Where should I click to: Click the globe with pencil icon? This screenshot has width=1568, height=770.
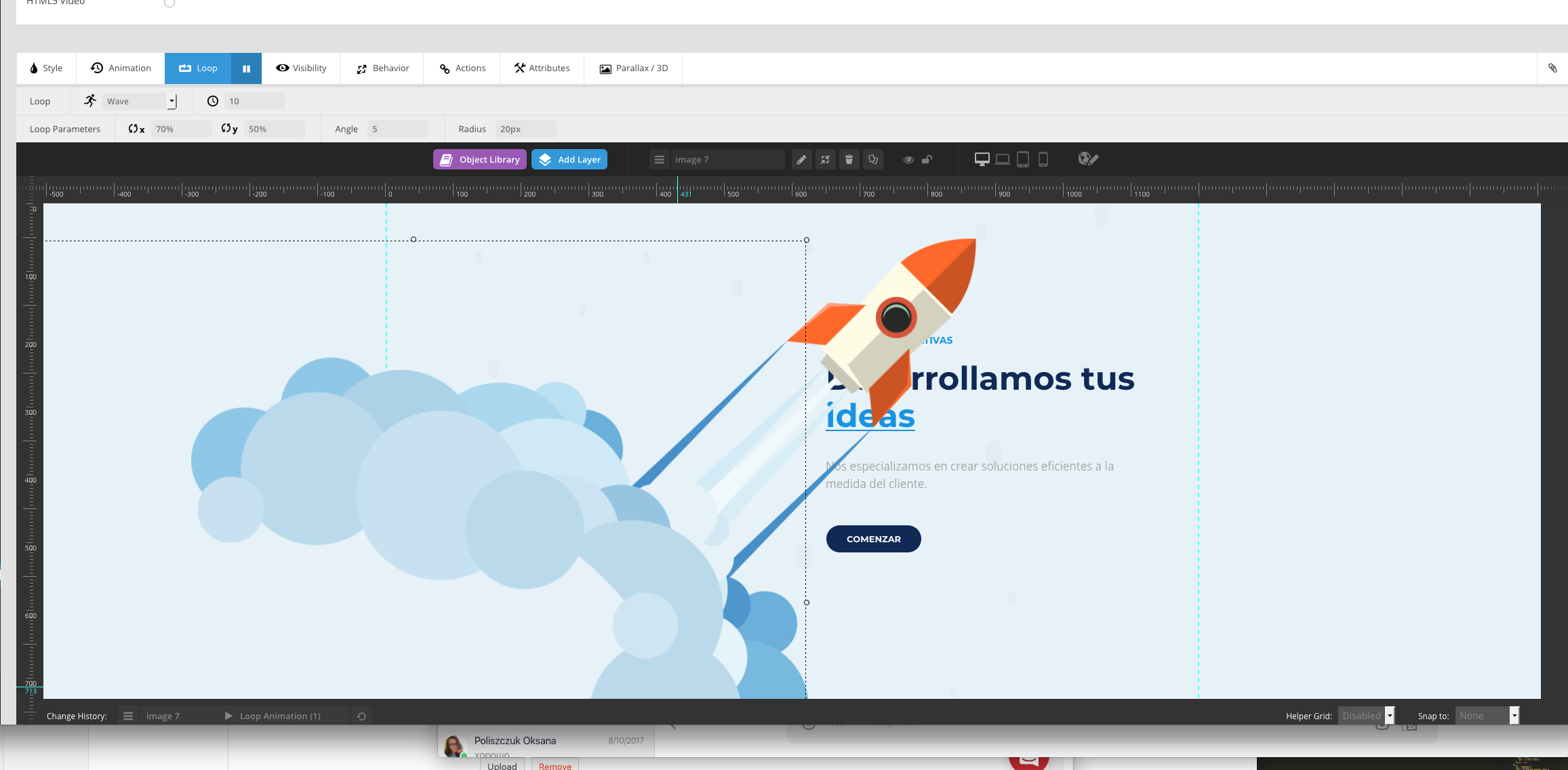coord(1088,159)
